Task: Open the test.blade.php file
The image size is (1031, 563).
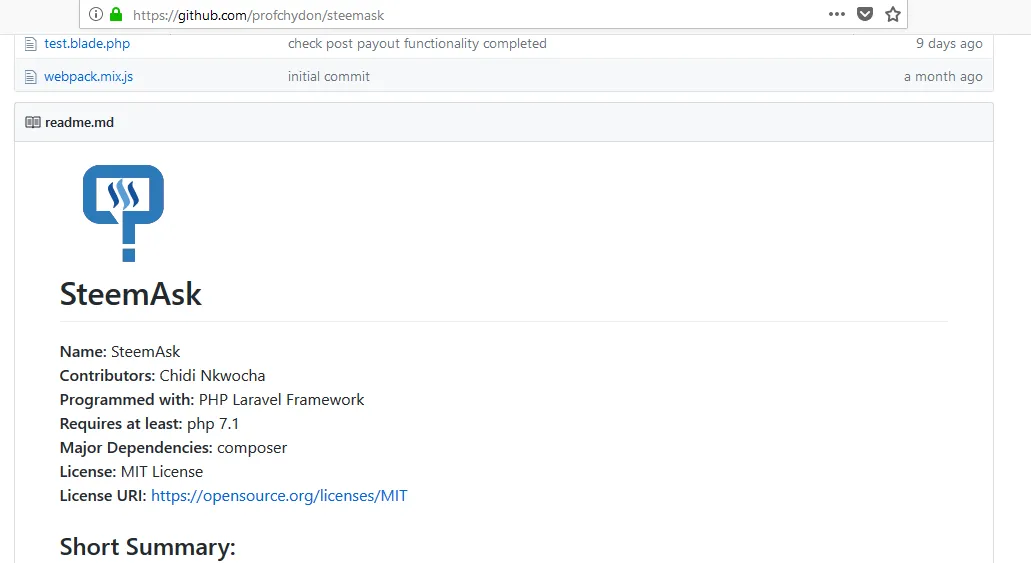Action: pyautogui.click(x=87, y=43)
